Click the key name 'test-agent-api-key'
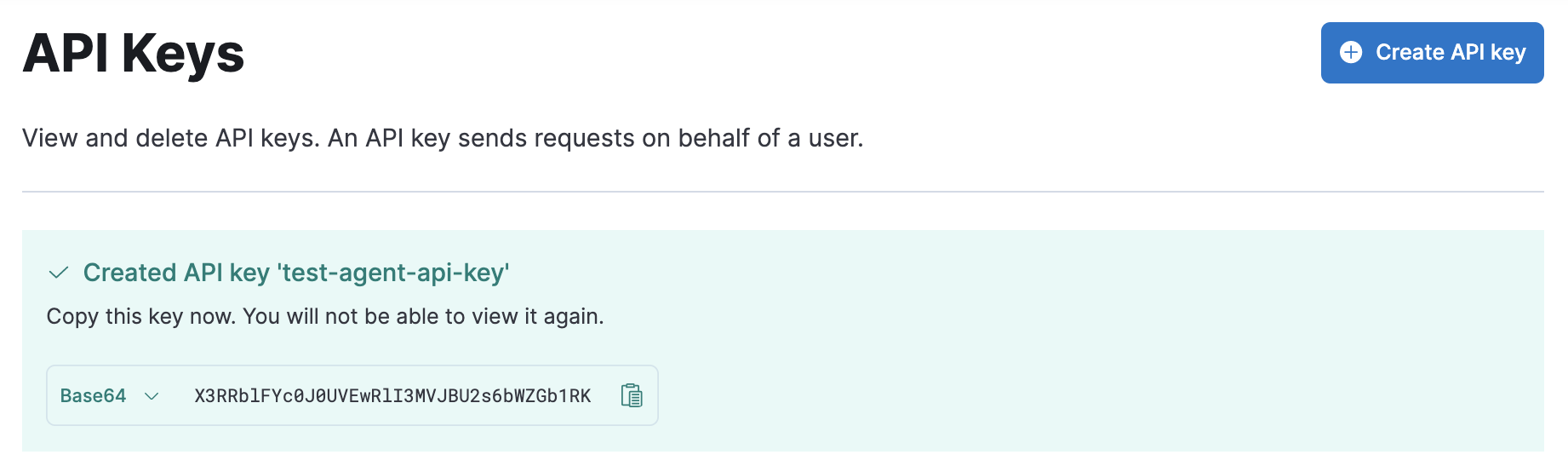1568x472 pixels. pyautogui.click(x=393, y=273)
